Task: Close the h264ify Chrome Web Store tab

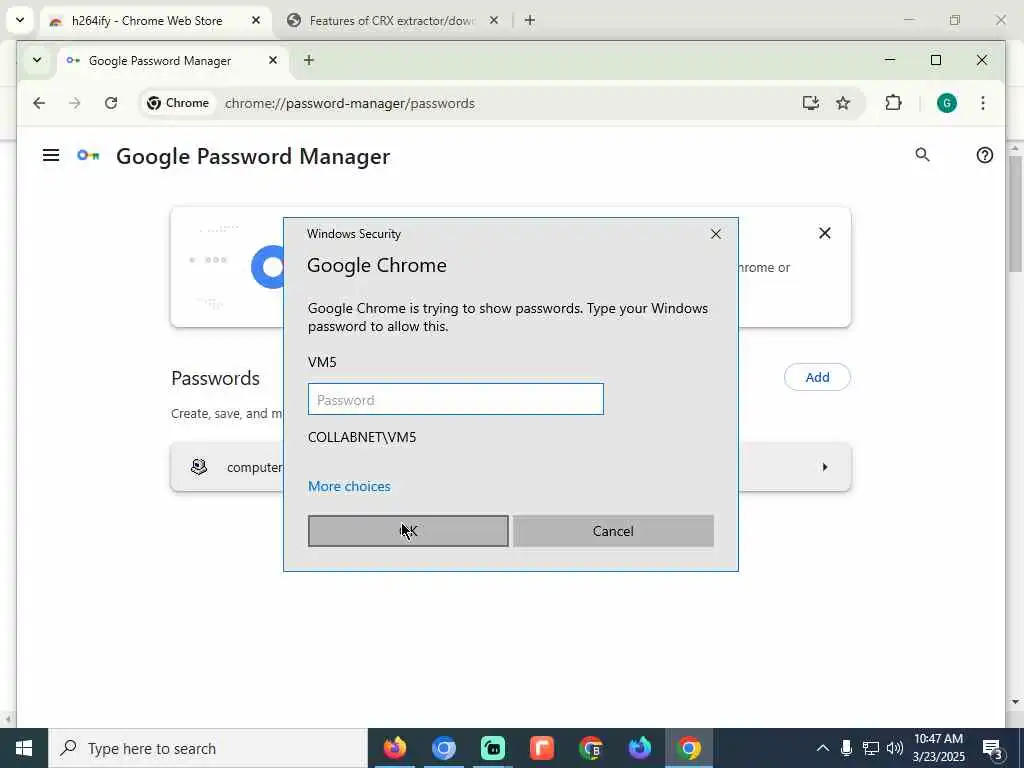Action: (x=256, y=20)
